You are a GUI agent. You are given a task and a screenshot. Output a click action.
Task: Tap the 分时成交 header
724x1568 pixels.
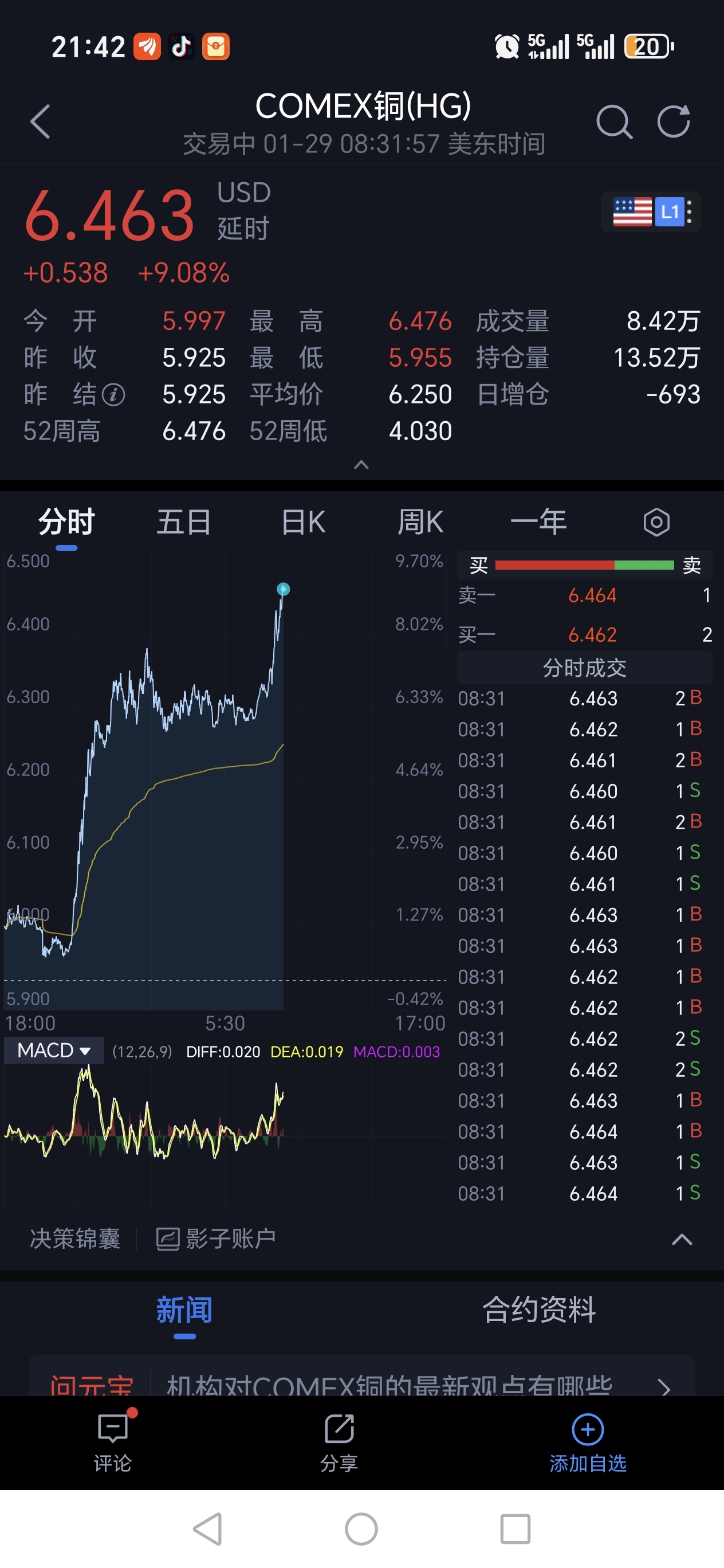click(585, 668)
